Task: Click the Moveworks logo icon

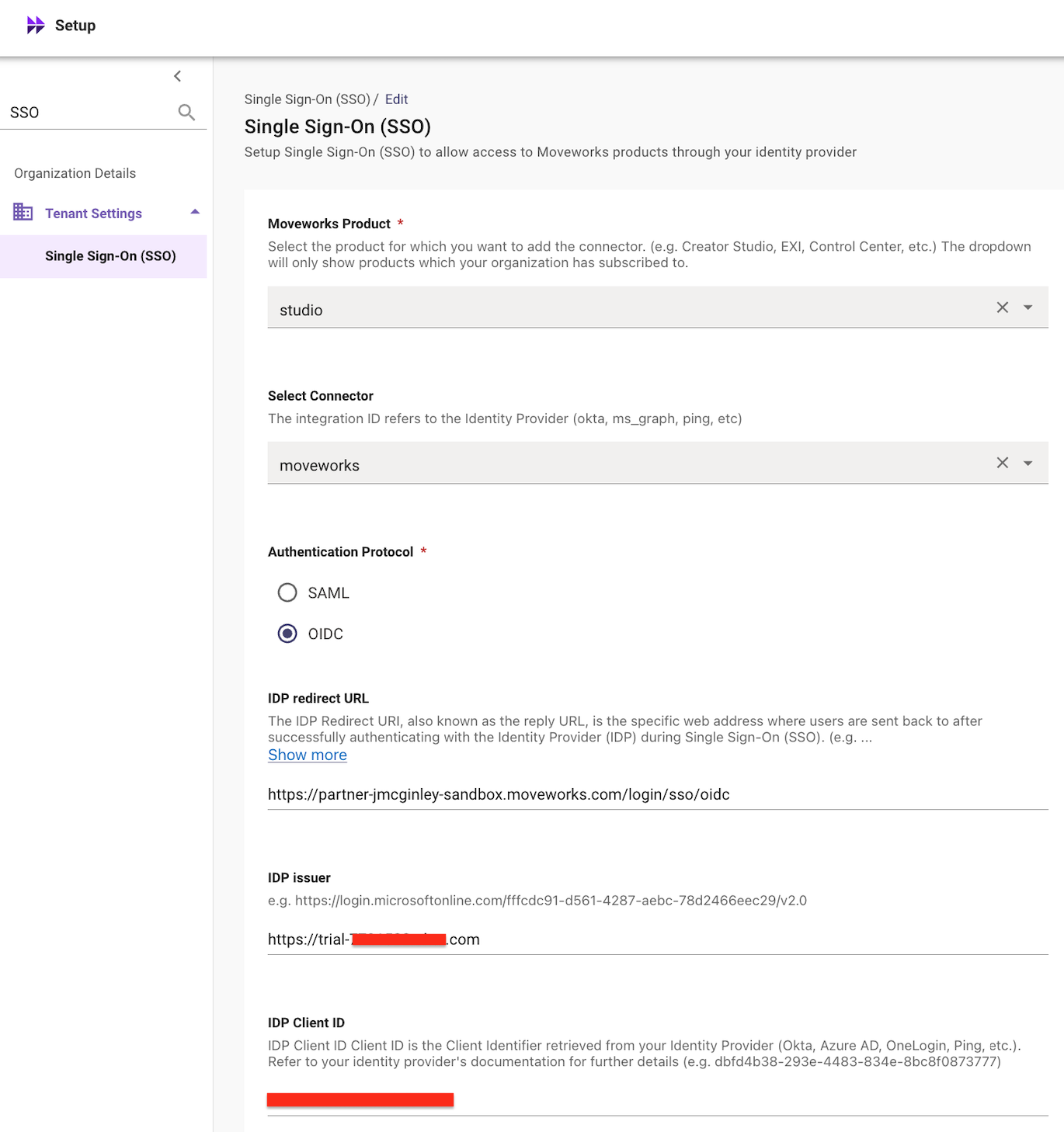Action: click(36, 26)
